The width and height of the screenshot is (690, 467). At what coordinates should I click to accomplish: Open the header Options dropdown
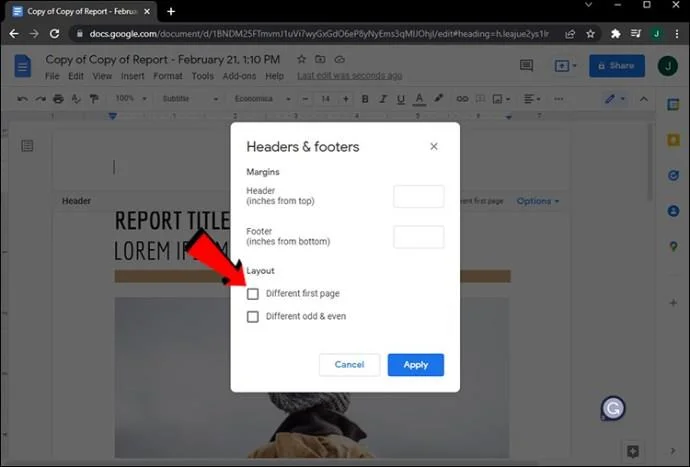(538, 201)
